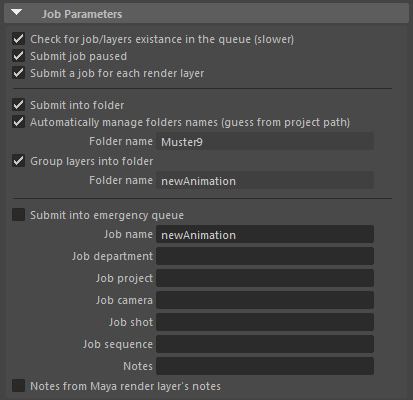The image size is (413, 400).
Task: Click the Job name input field
Action: click(265, 234)
